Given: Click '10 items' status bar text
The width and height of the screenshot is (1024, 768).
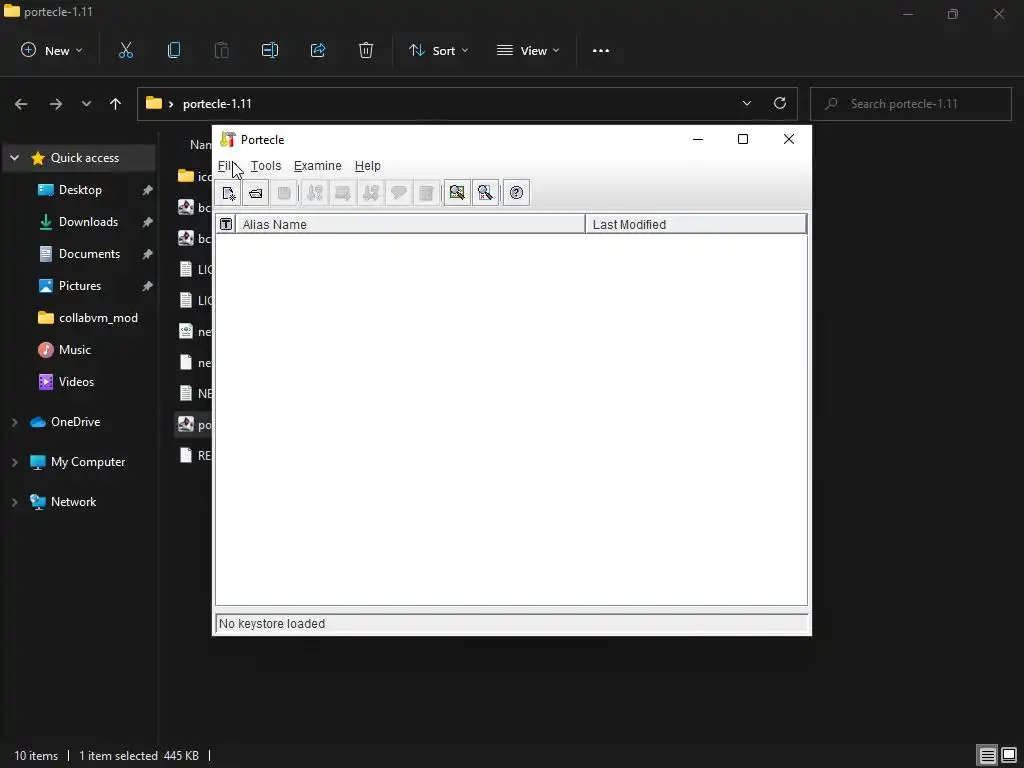Looking at the screenshot, I should coord(36,756).
